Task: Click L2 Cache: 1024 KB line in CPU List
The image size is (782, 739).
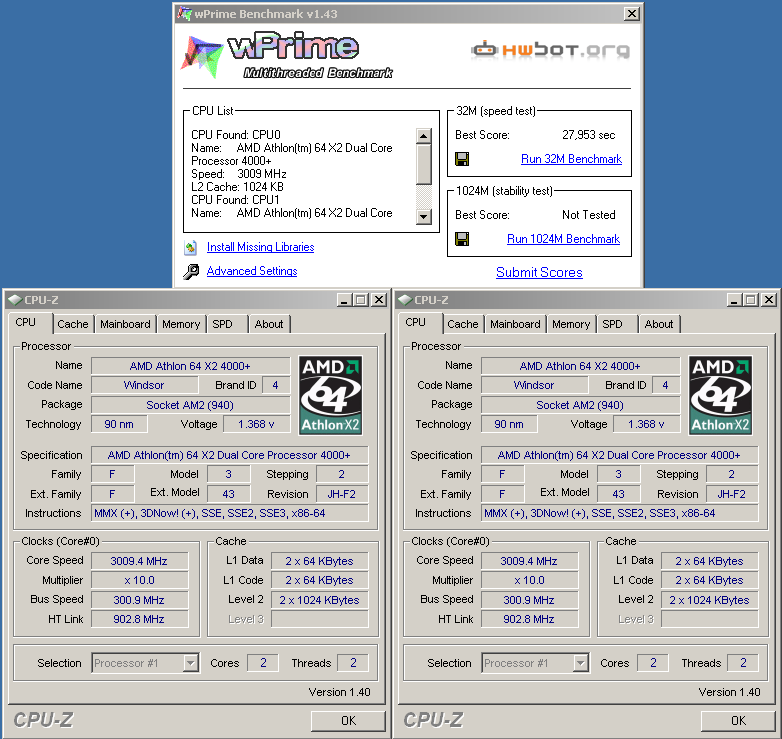Action: pos(237,187)
